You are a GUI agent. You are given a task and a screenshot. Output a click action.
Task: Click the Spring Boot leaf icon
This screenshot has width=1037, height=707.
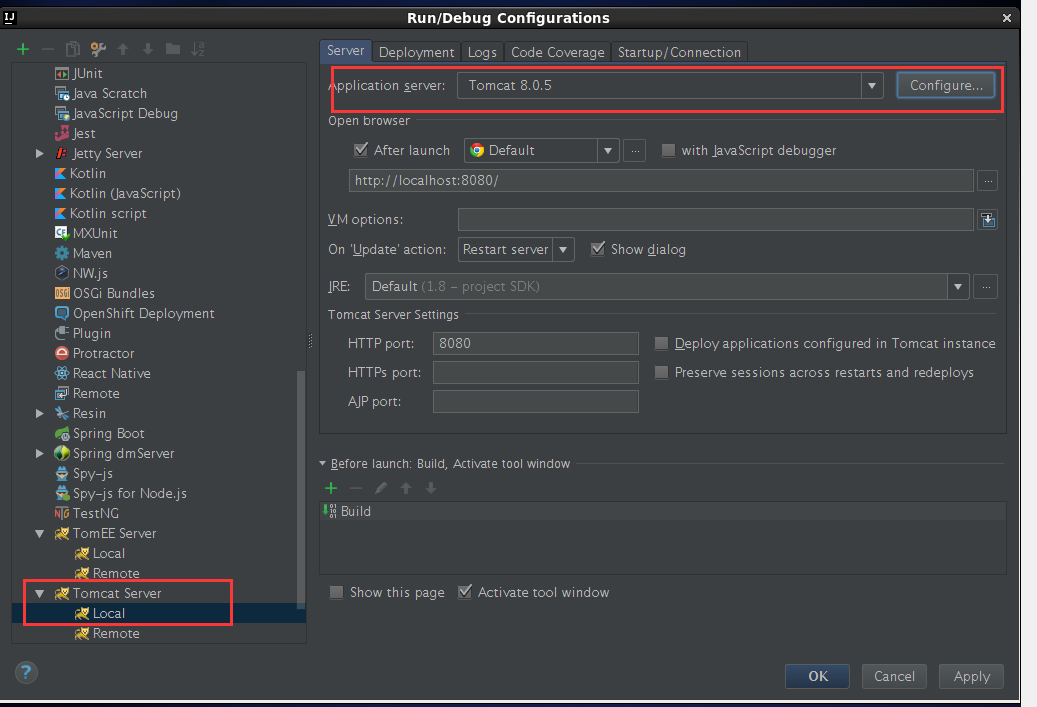[62, 433]
